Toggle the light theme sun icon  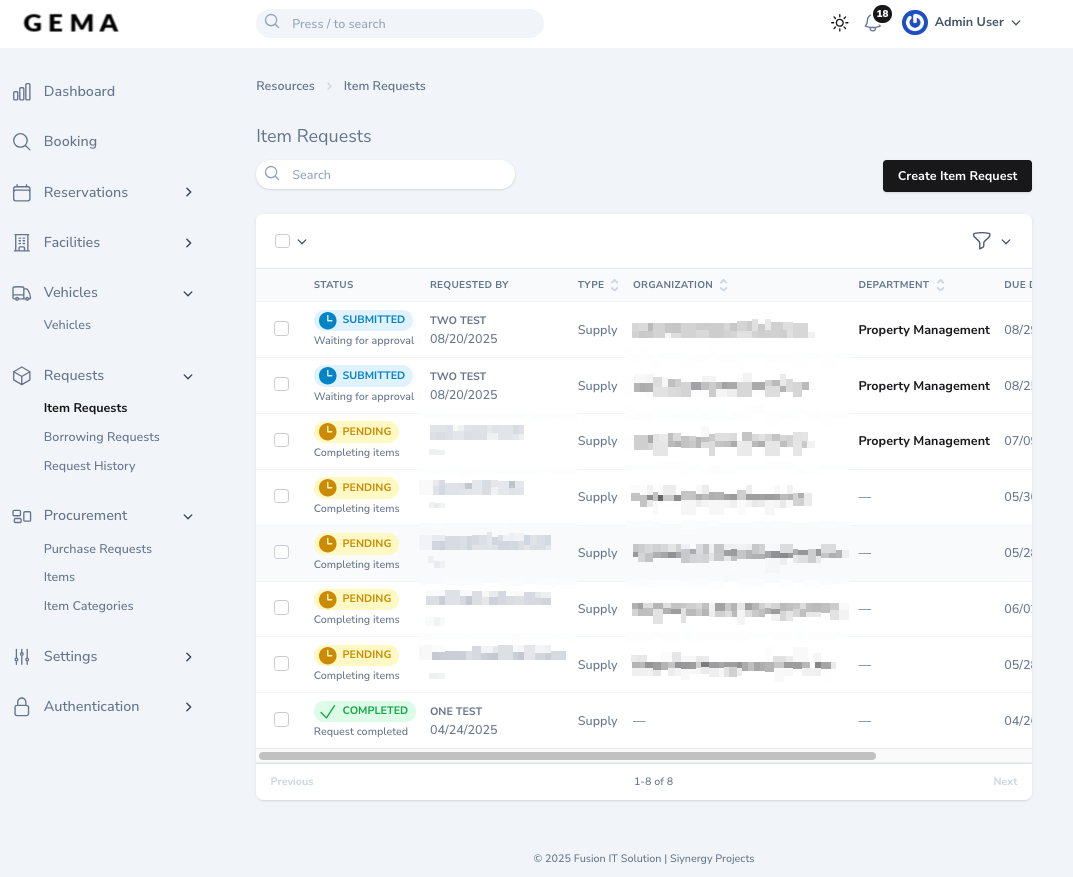pyautogui.click(x=839, y=22)
